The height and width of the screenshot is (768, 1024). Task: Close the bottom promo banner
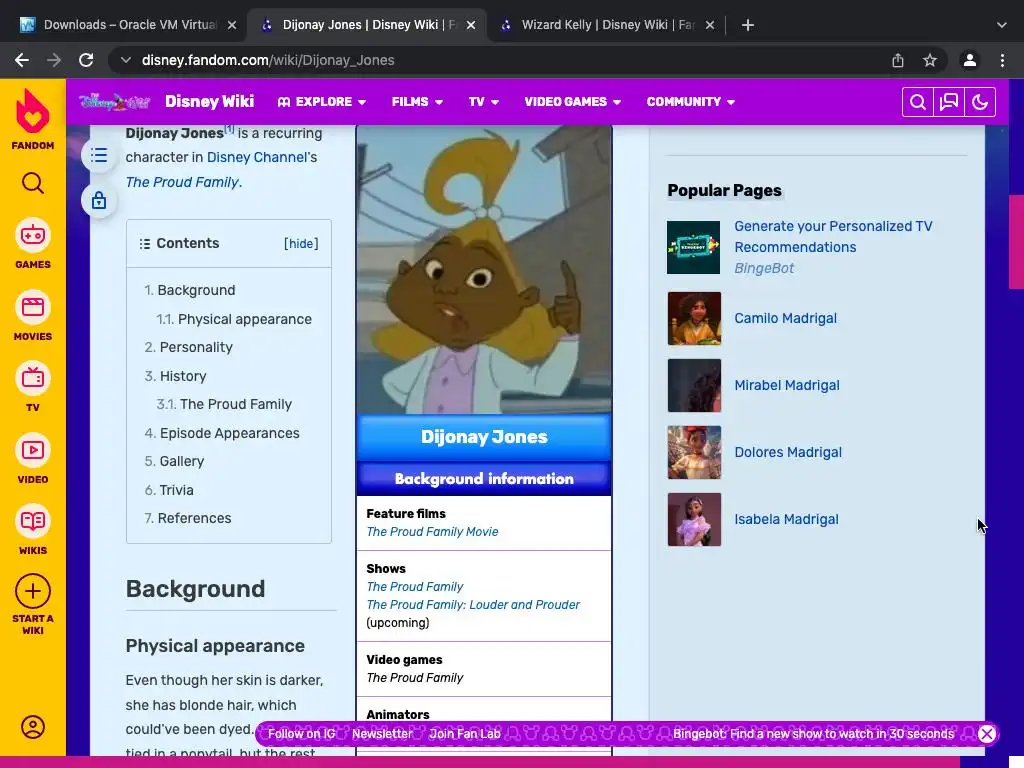[x=987, y=734]
